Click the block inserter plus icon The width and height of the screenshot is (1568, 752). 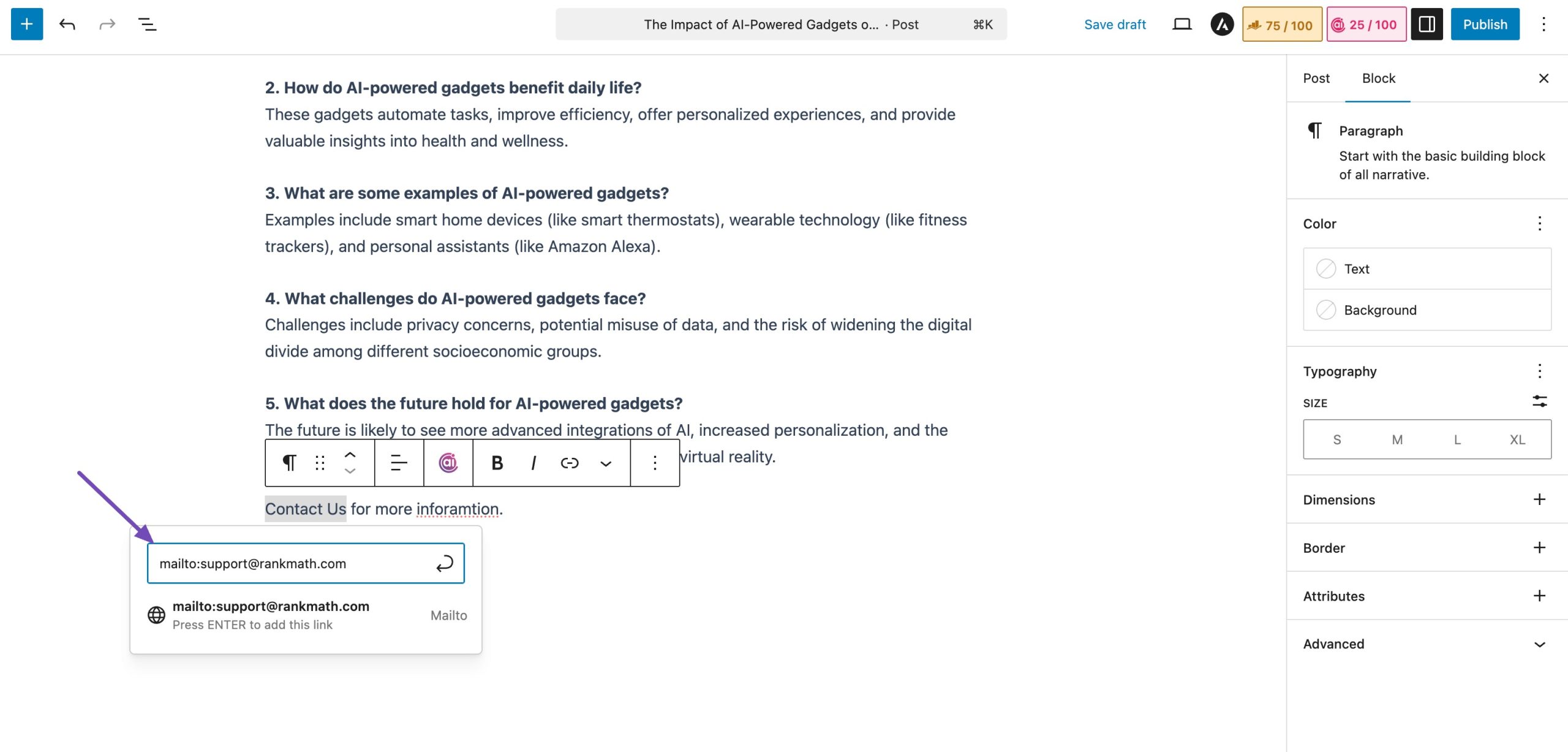(x=27, y=25)
